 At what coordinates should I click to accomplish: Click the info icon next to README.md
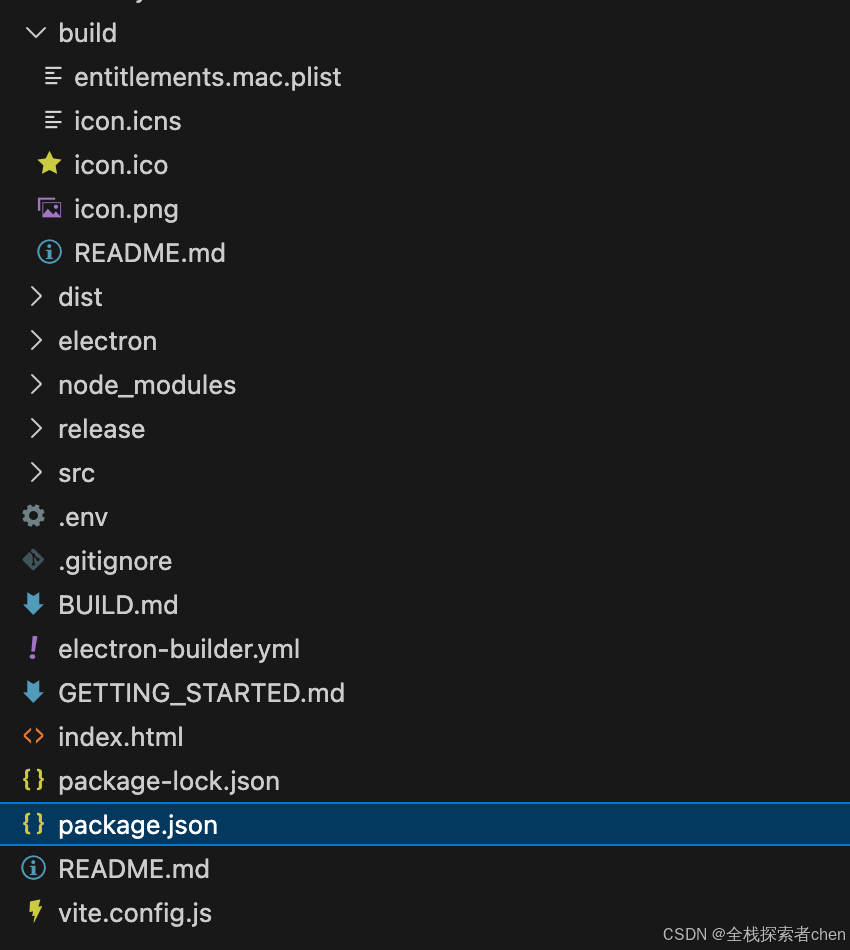pos(49,252)
